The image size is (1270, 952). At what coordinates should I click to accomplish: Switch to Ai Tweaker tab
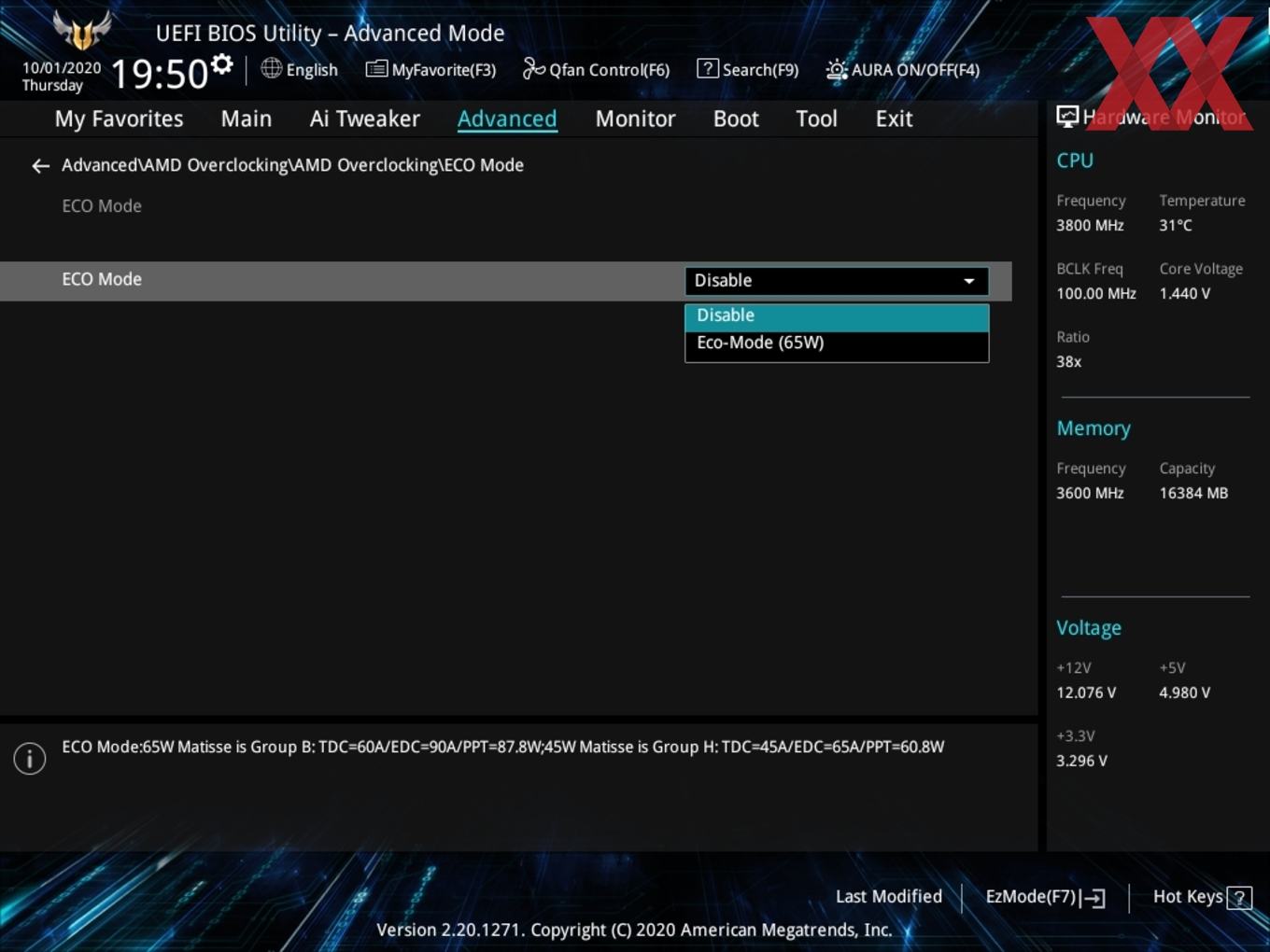[x=365, y=119]
